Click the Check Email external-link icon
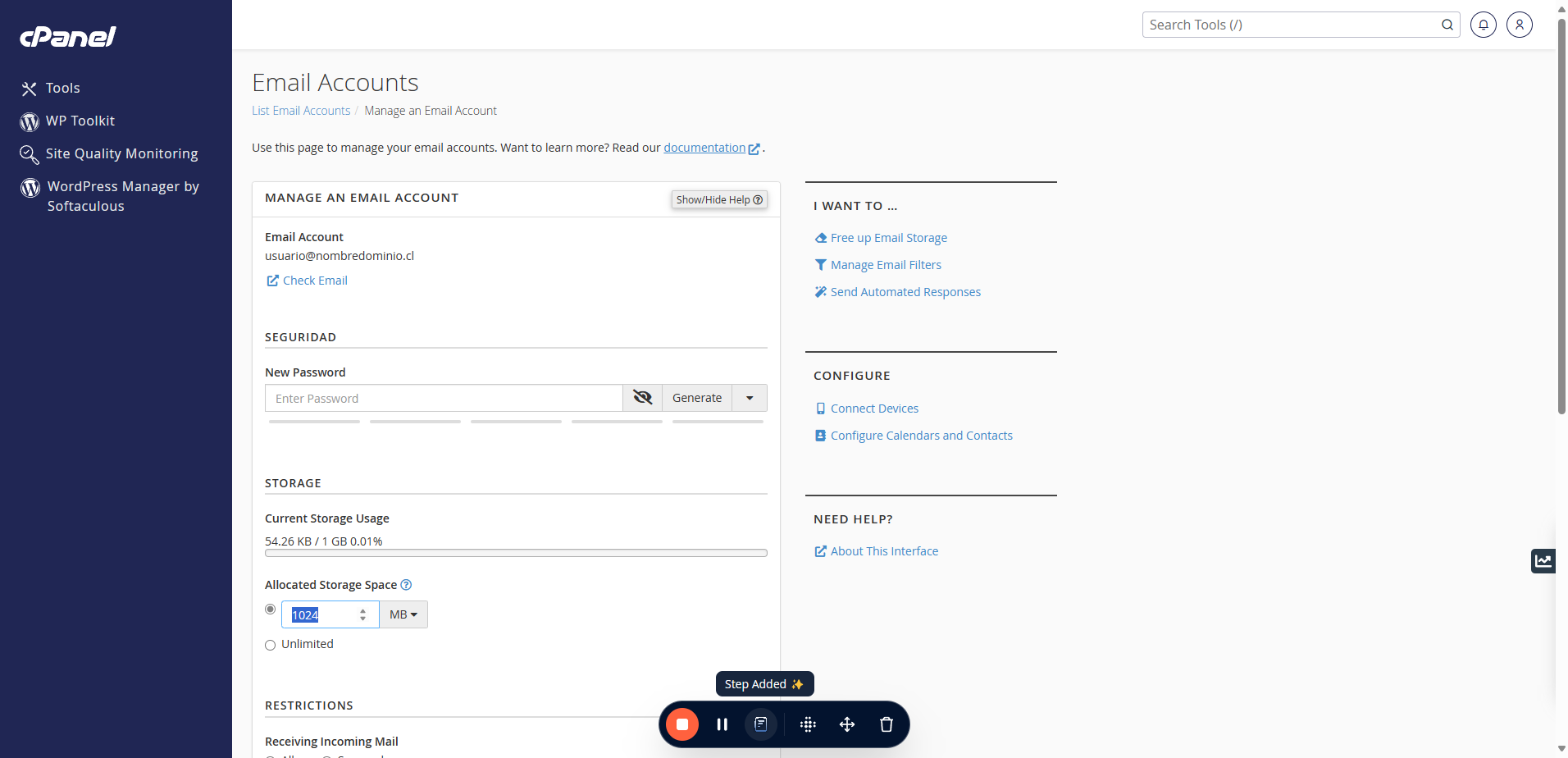1568x758 pixels. point(272,281)
